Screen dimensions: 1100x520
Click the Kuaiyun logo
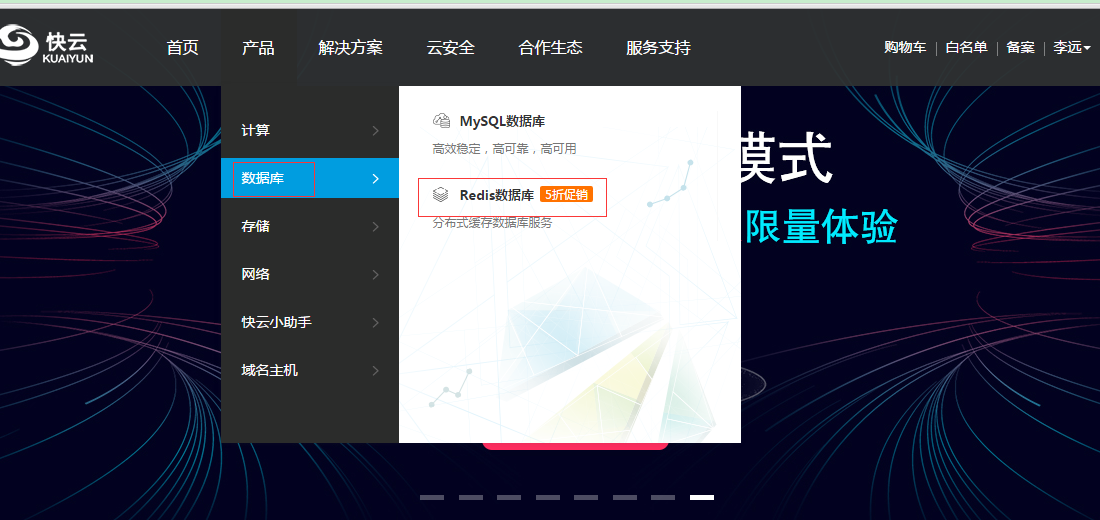click(x=46, y=46)
